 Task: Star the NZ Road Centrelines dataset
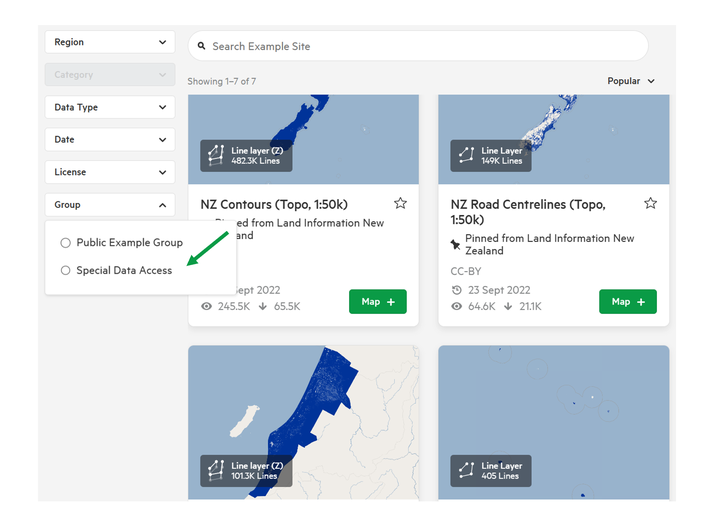click(x=650, y=203)
